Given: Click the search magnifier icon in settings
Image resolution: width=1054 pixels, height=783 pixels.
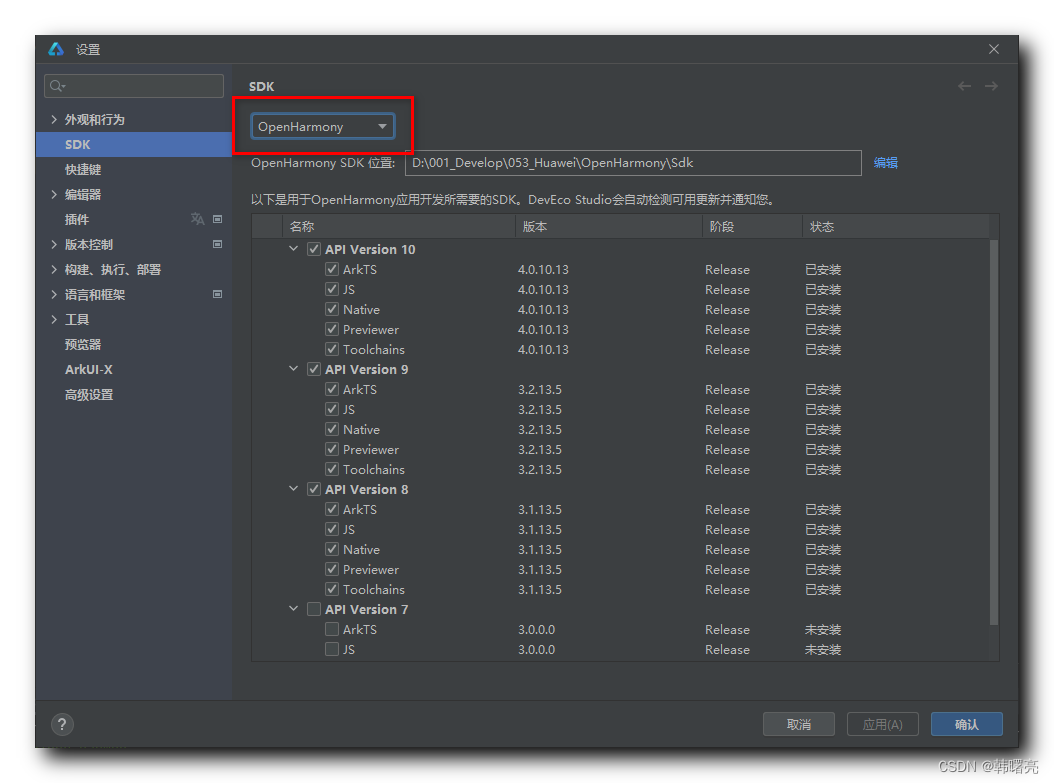Looking at the screenshot, I should click(x=58, y=86).
